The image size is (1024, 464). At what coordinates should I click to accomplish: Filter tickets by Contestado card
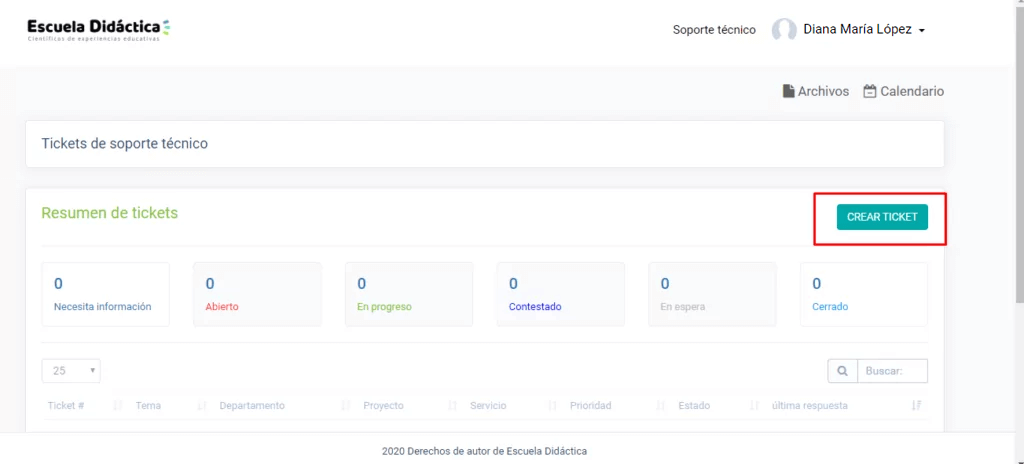pyautogui.click(x=560, y=294)
